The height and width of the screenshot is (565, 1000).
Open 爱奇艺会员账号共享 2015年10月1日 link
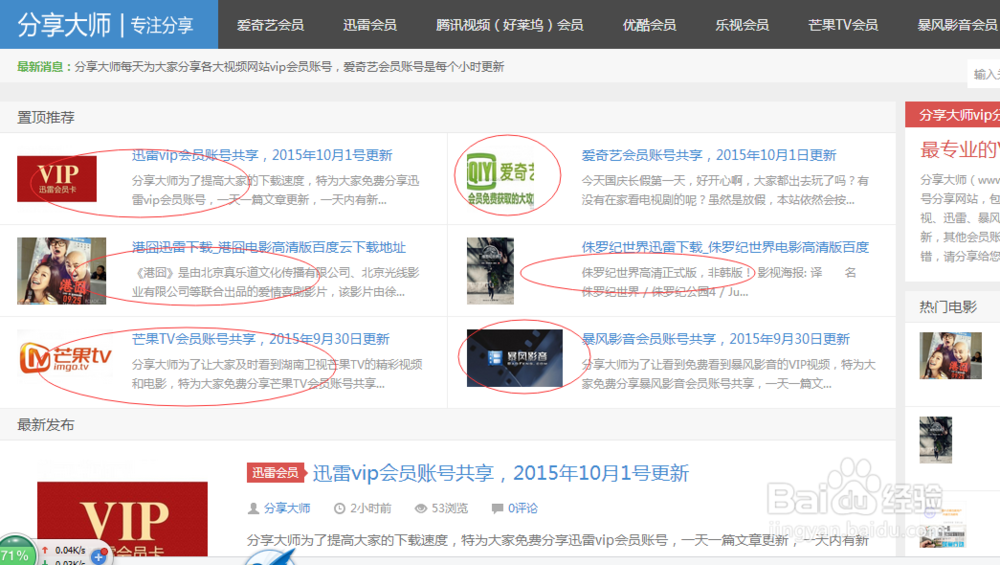[x=709, y=155]
